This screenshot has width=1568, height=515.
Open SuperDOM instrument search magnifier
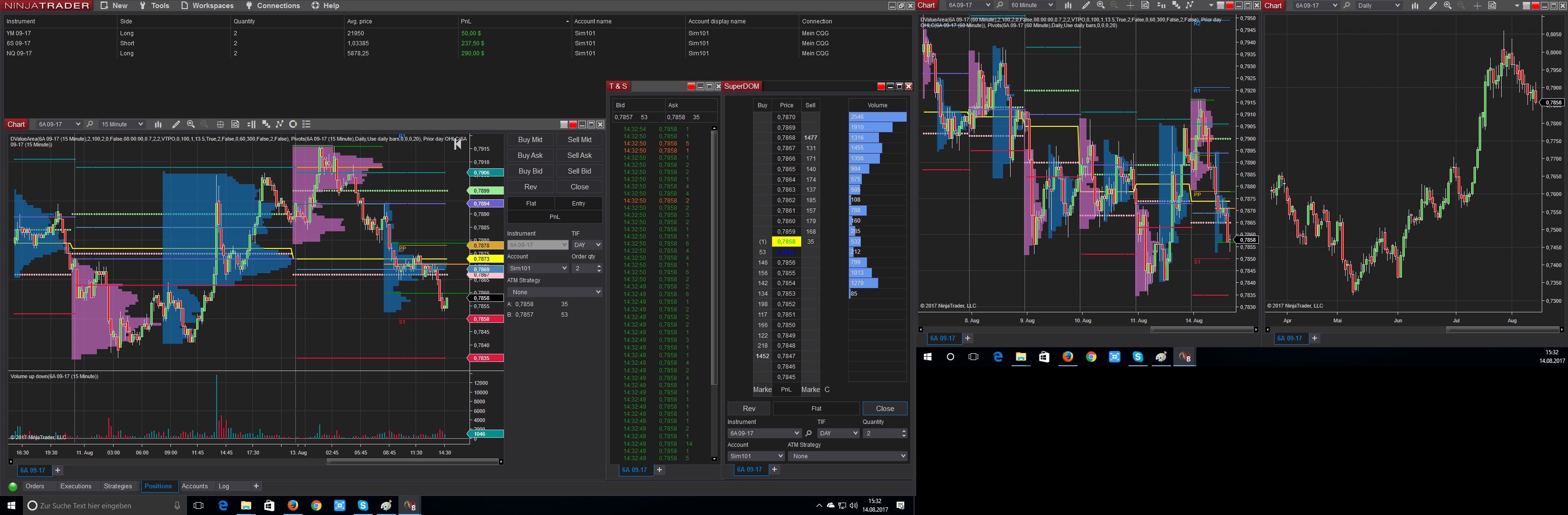808,433
